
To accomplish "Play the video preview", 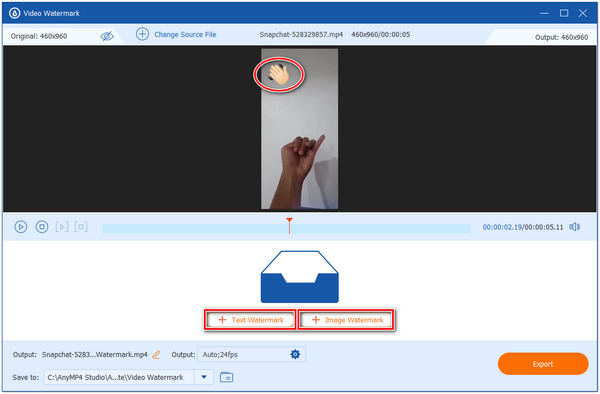I will point(21,227).
